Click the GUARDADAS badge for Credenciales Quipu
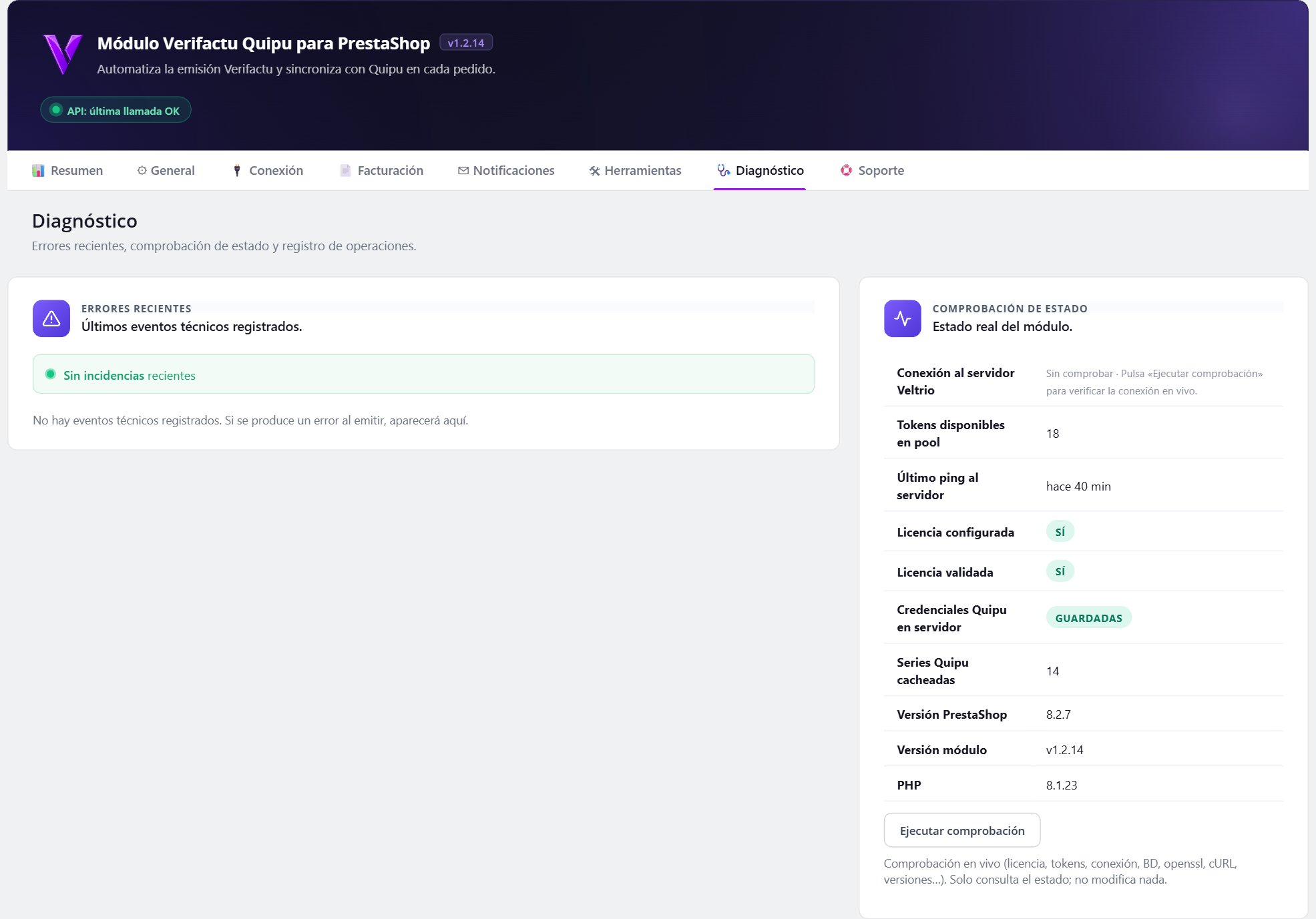 pyautogui.click(x=1088, y=618)
